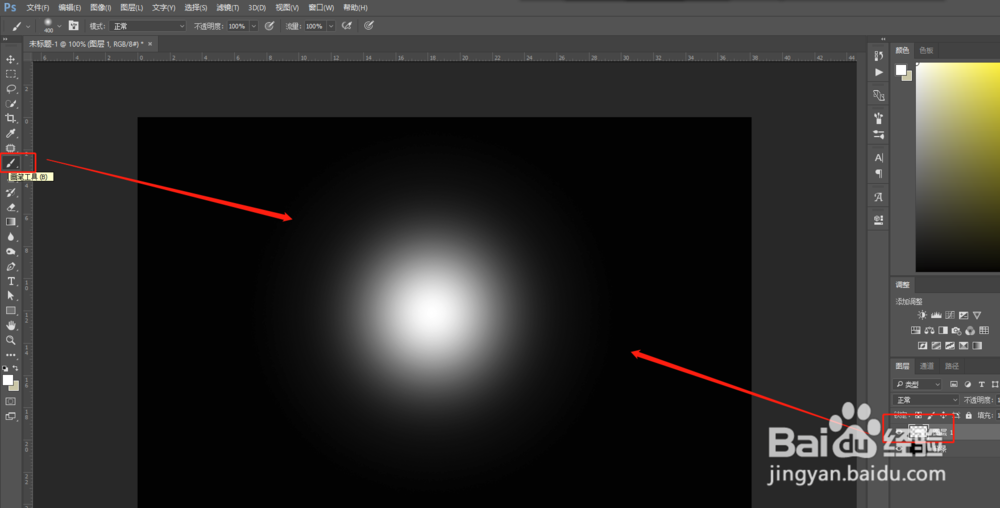
Task: Open the 文件(F) menu
Action: pos(38,8)
